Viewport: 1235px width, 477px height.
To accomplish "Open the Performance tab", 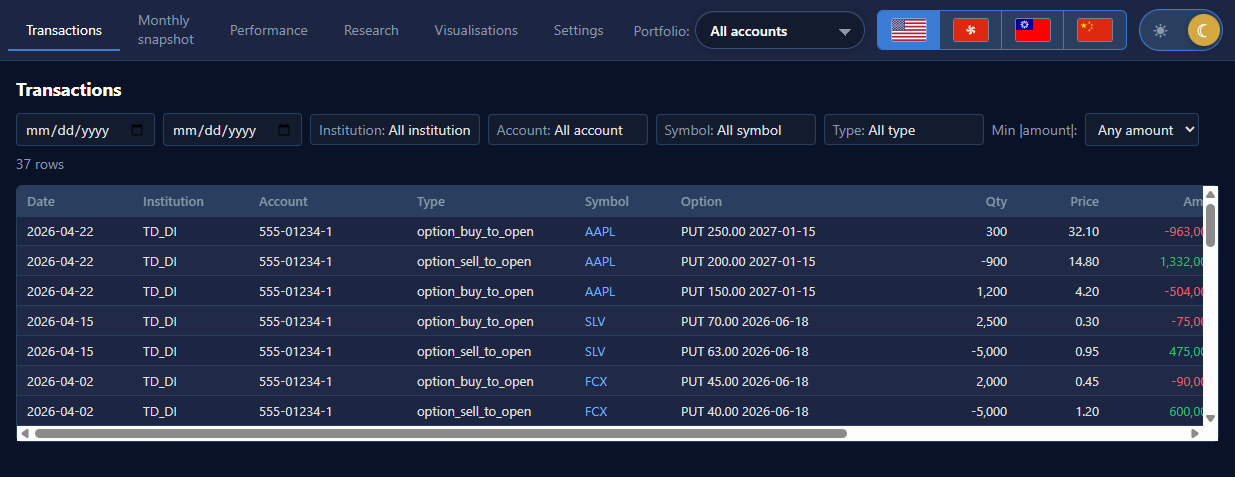I will (269, 30).
